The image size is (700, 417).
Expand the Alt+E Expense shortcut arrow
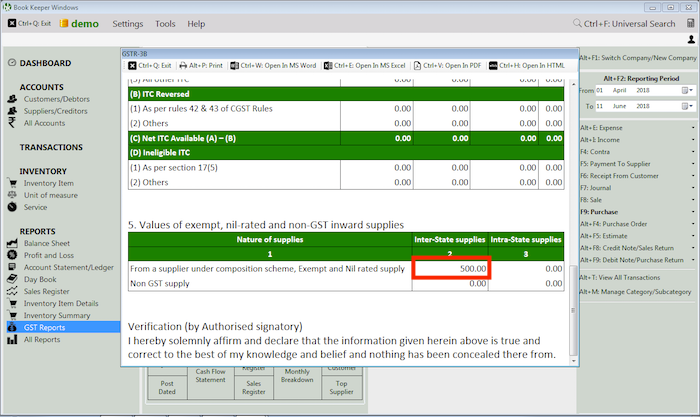[x=693, y=128]
